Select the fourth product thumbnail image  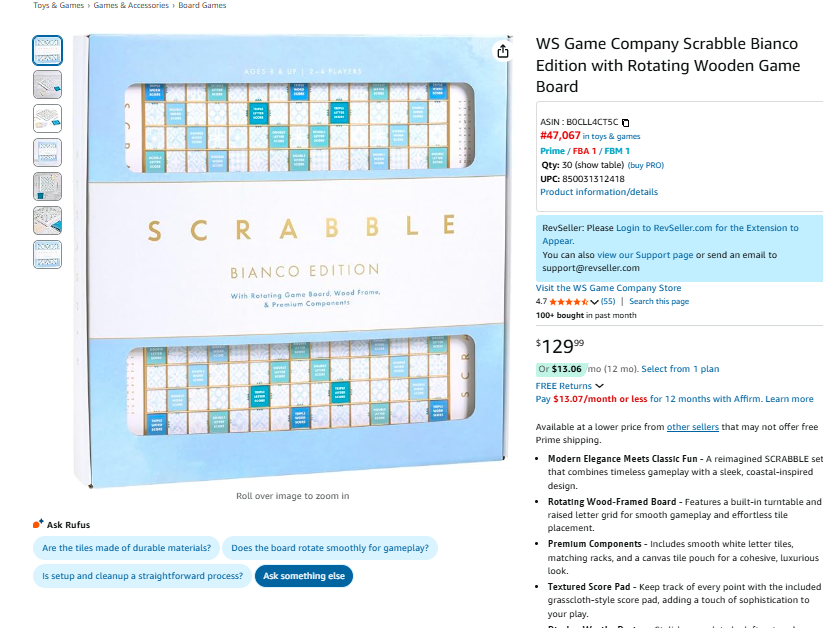point(47,152)
